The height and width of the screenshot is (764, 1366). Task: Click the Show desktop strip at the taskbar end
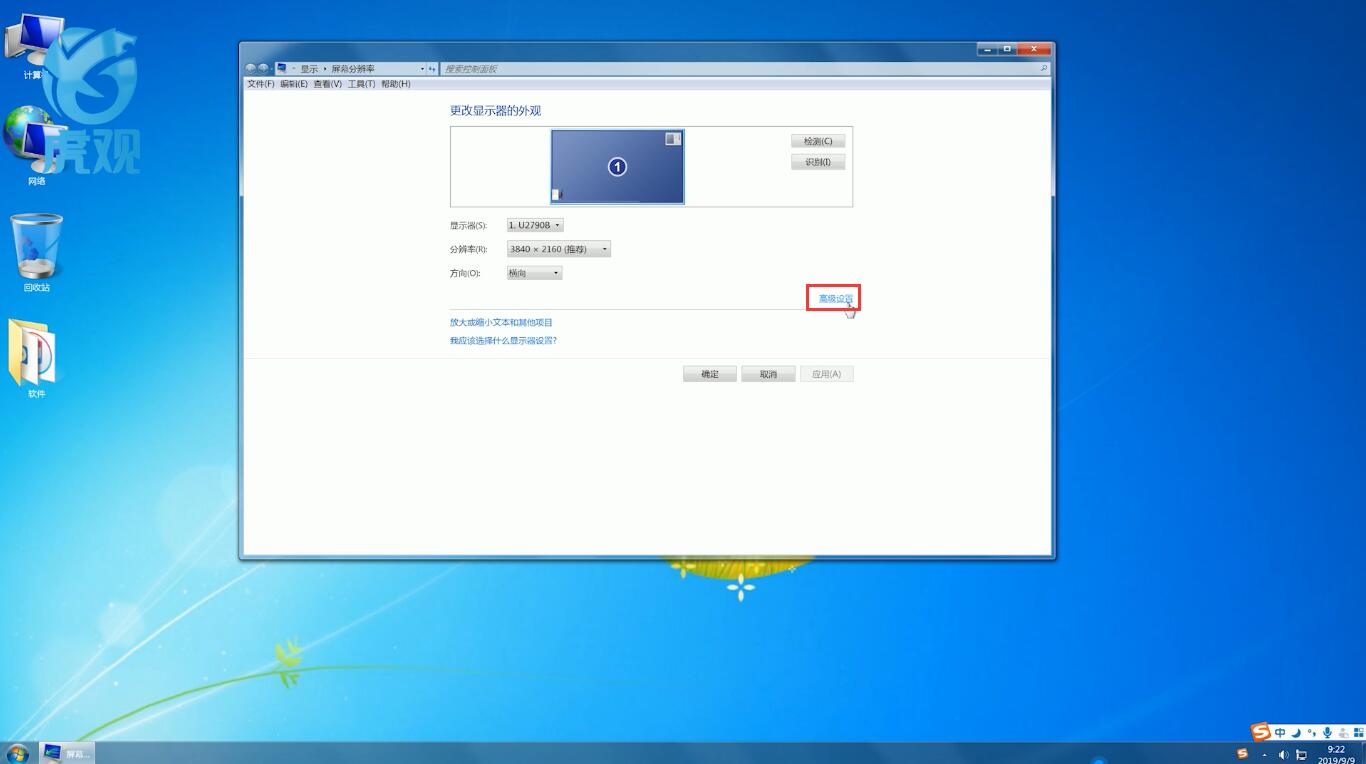(x=1362, y=753)
